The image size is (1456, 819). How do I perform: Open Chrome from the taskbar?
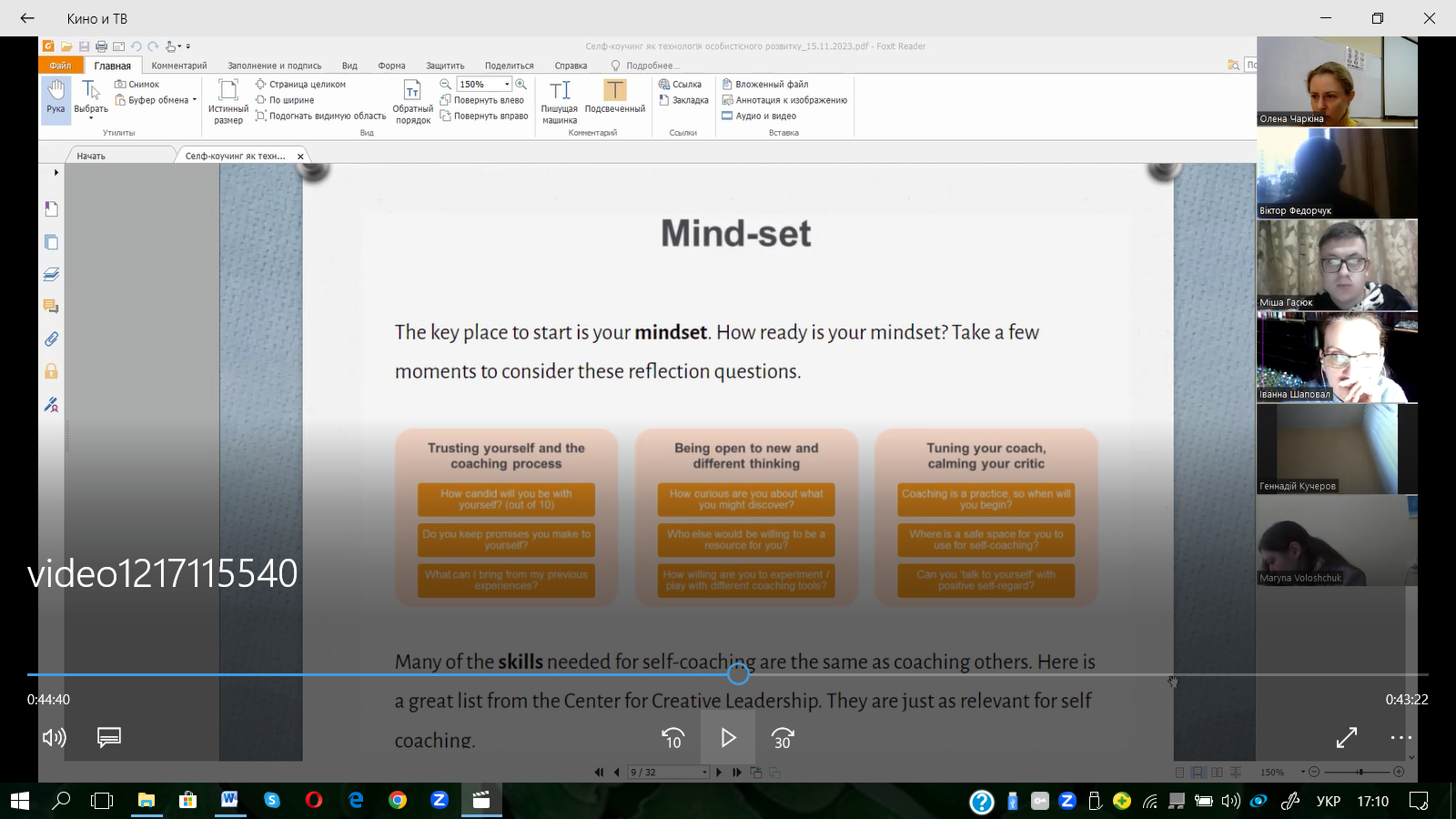pos(398,800)
